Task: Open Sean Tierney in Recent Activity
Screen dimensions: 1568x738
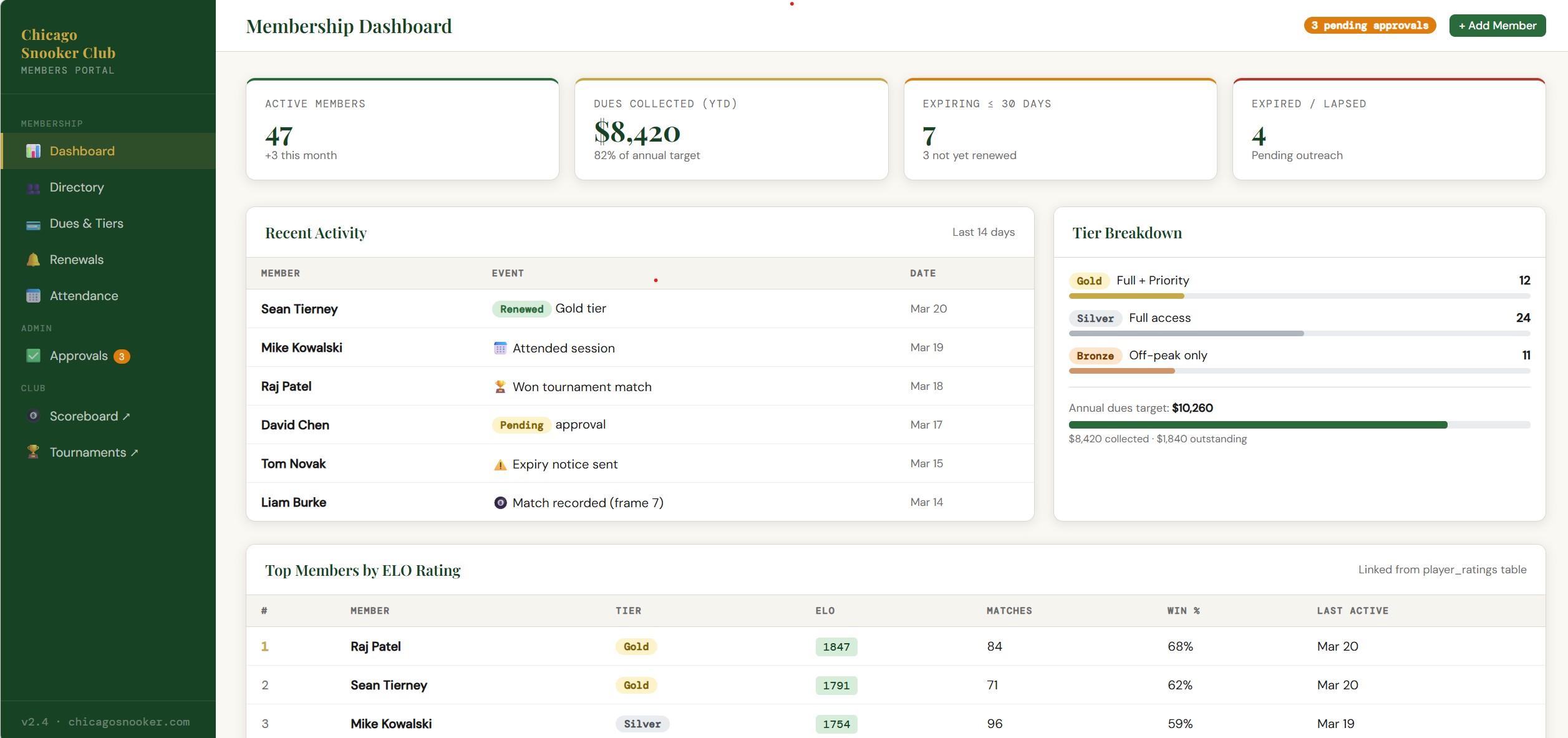Action: pyautogui.click(x=299, y=309)
